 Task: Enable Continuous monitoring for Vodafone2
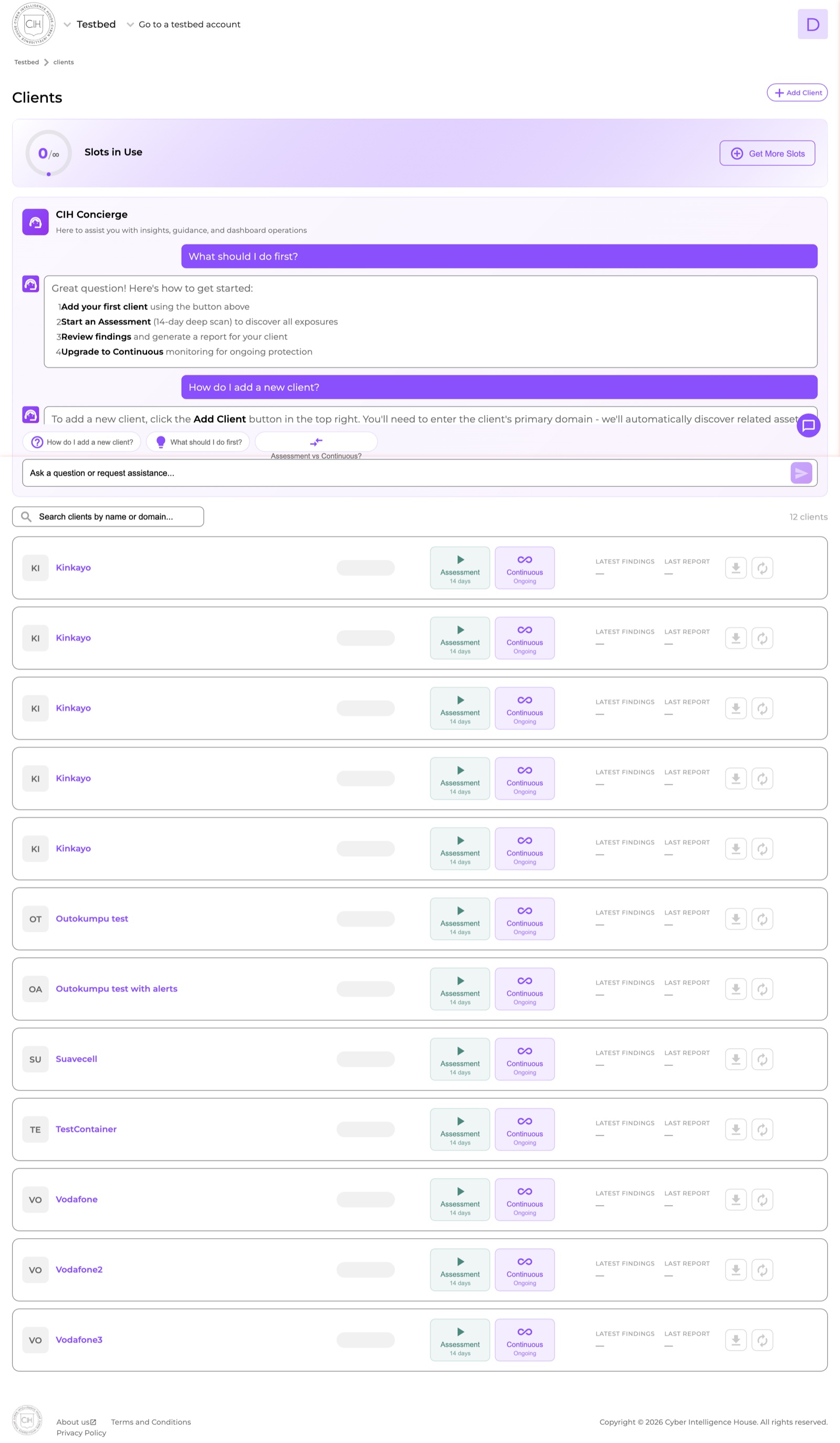click(524, 1270)
